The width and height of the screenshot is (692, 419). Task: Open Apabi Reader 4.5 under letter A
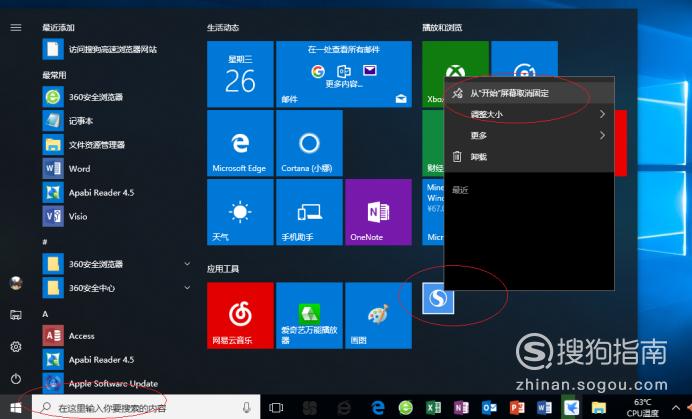click(x=117, y=359)
